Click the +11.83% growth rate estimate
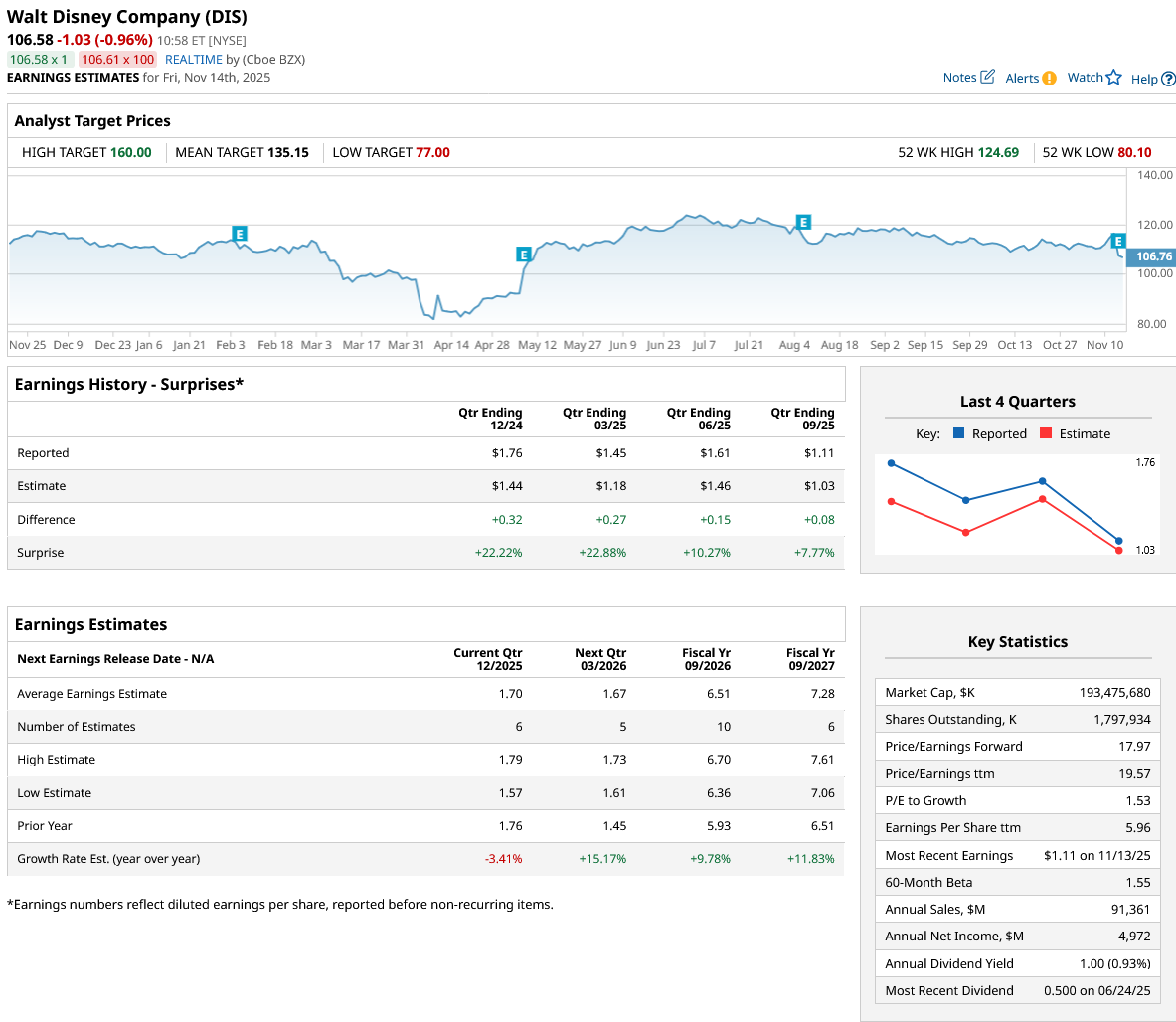 point(811,859)
